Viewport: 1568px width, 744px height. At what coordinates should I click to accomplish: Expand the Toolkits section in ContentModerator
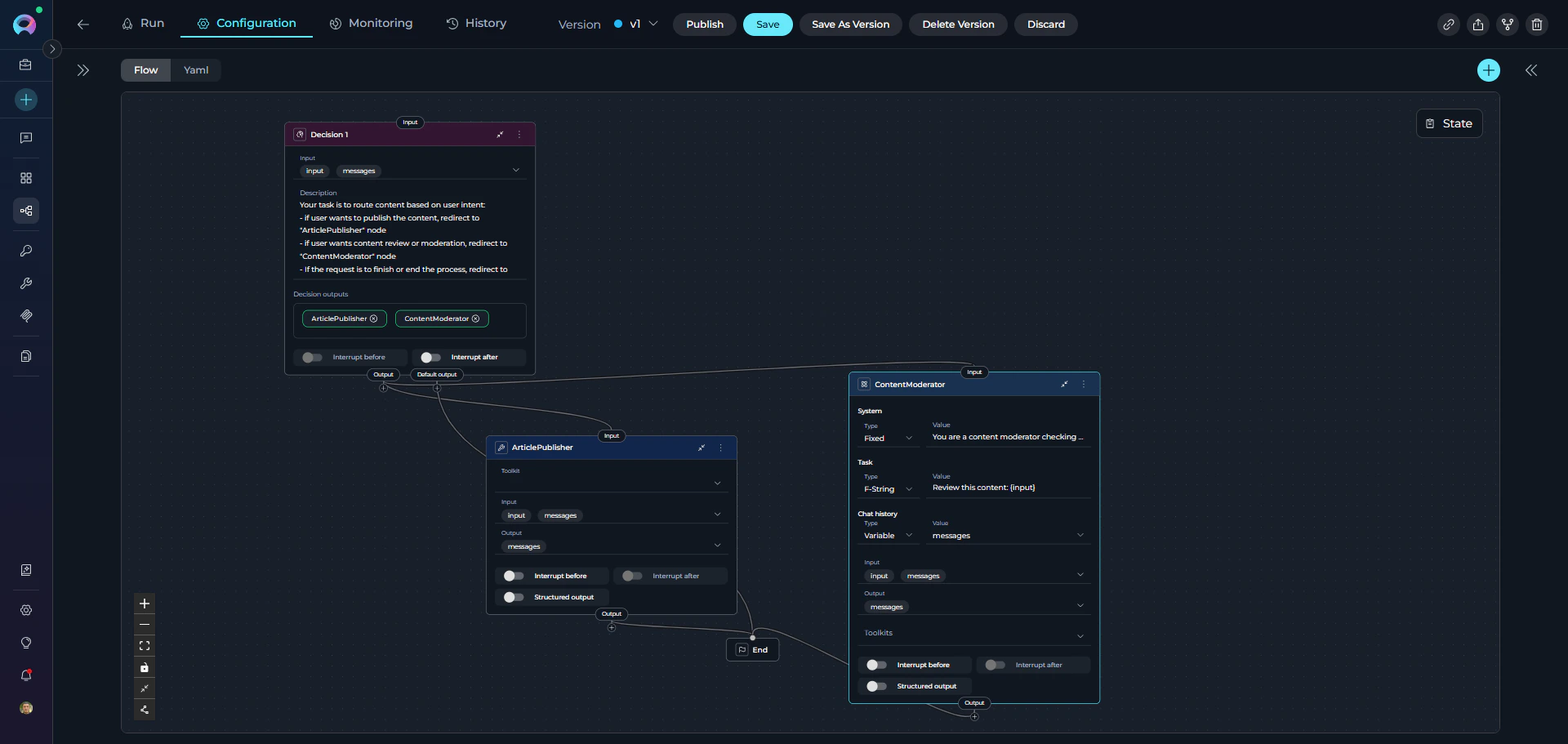(1080, 635)
